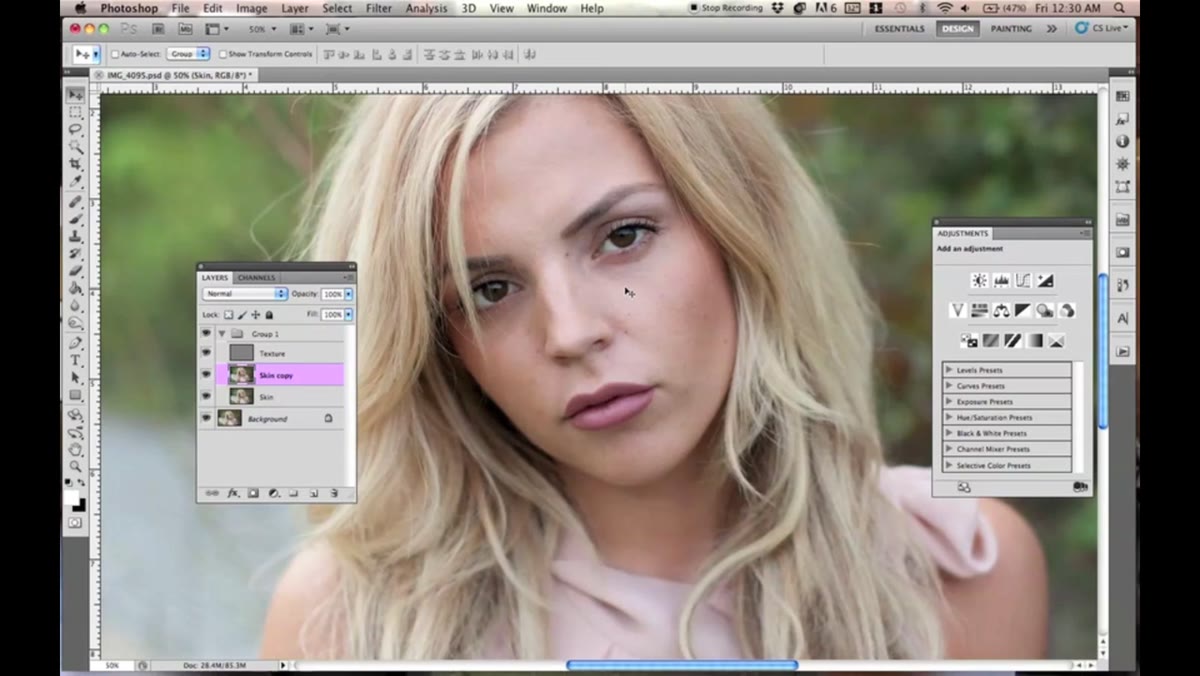Image resolution: width=1200 pixels, height=676 pixels.
Task: Select the Crop tool
Action: click(76, 163)
